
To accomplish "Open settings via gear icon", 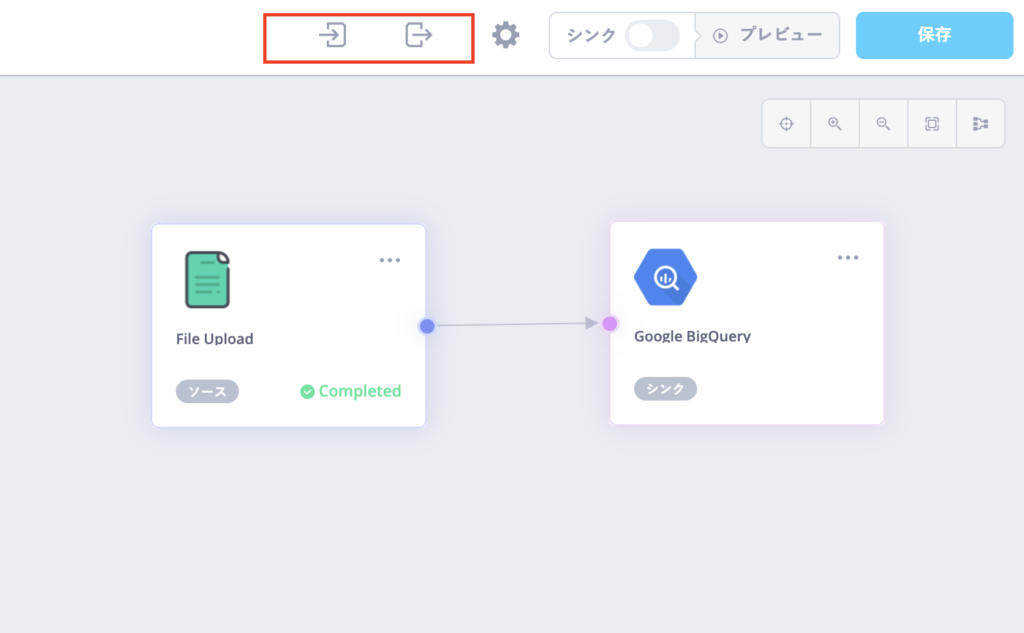I will (505, 35).
